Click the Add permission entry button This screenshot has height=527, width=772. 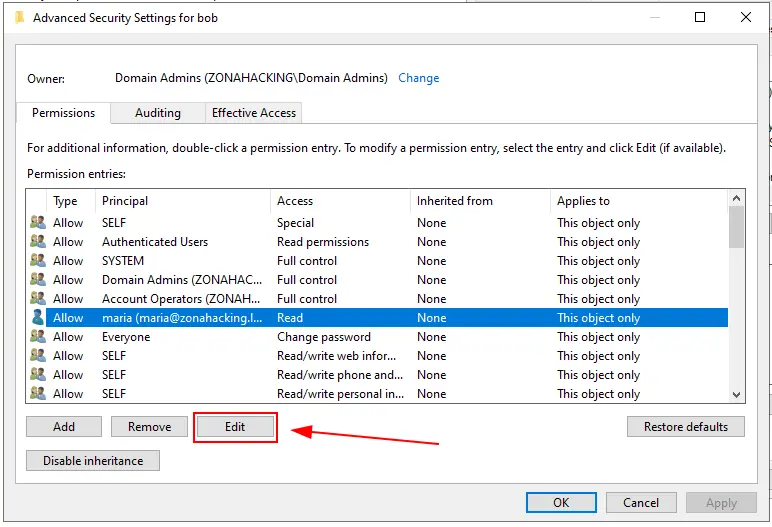pyautogui.click(x=64, y=427)
